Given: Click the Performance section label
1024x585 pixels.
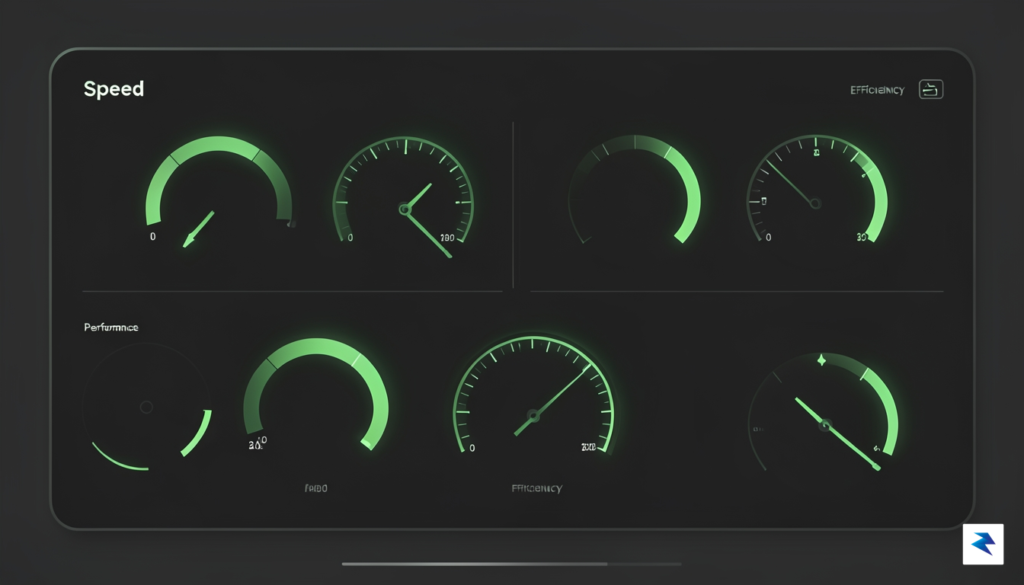Looking at the screenshot, I should [111, 327].
